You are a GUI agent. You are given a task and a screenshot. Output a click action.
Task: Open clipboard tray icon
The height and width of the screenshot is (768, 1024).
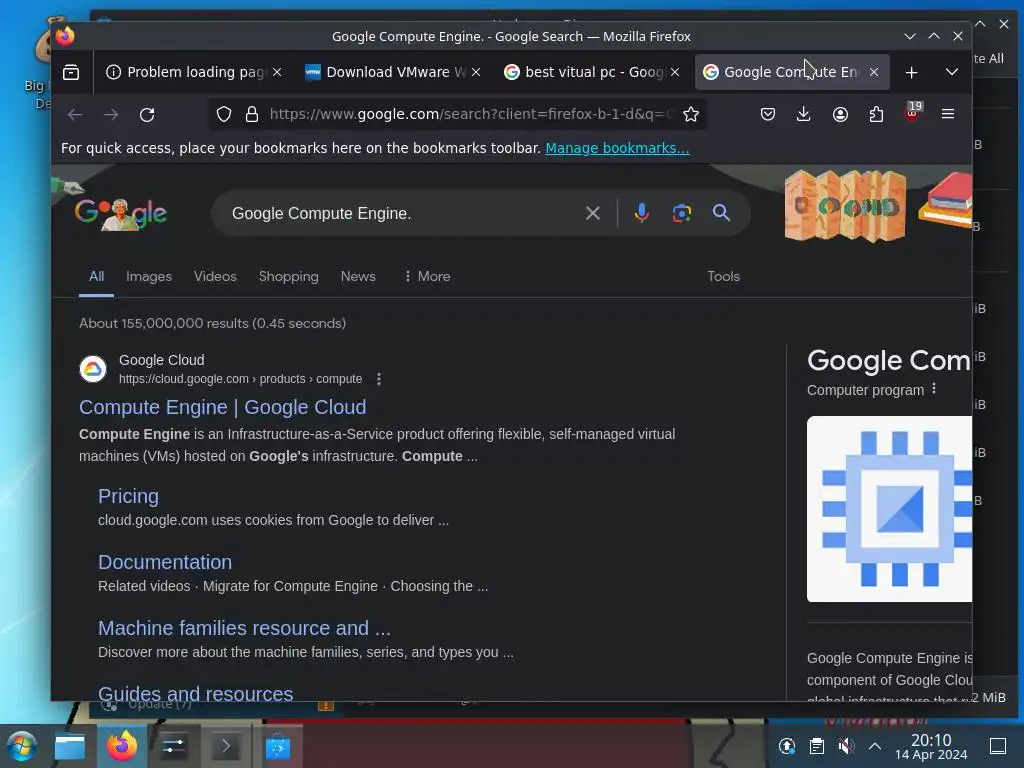[x=816, y=746]
